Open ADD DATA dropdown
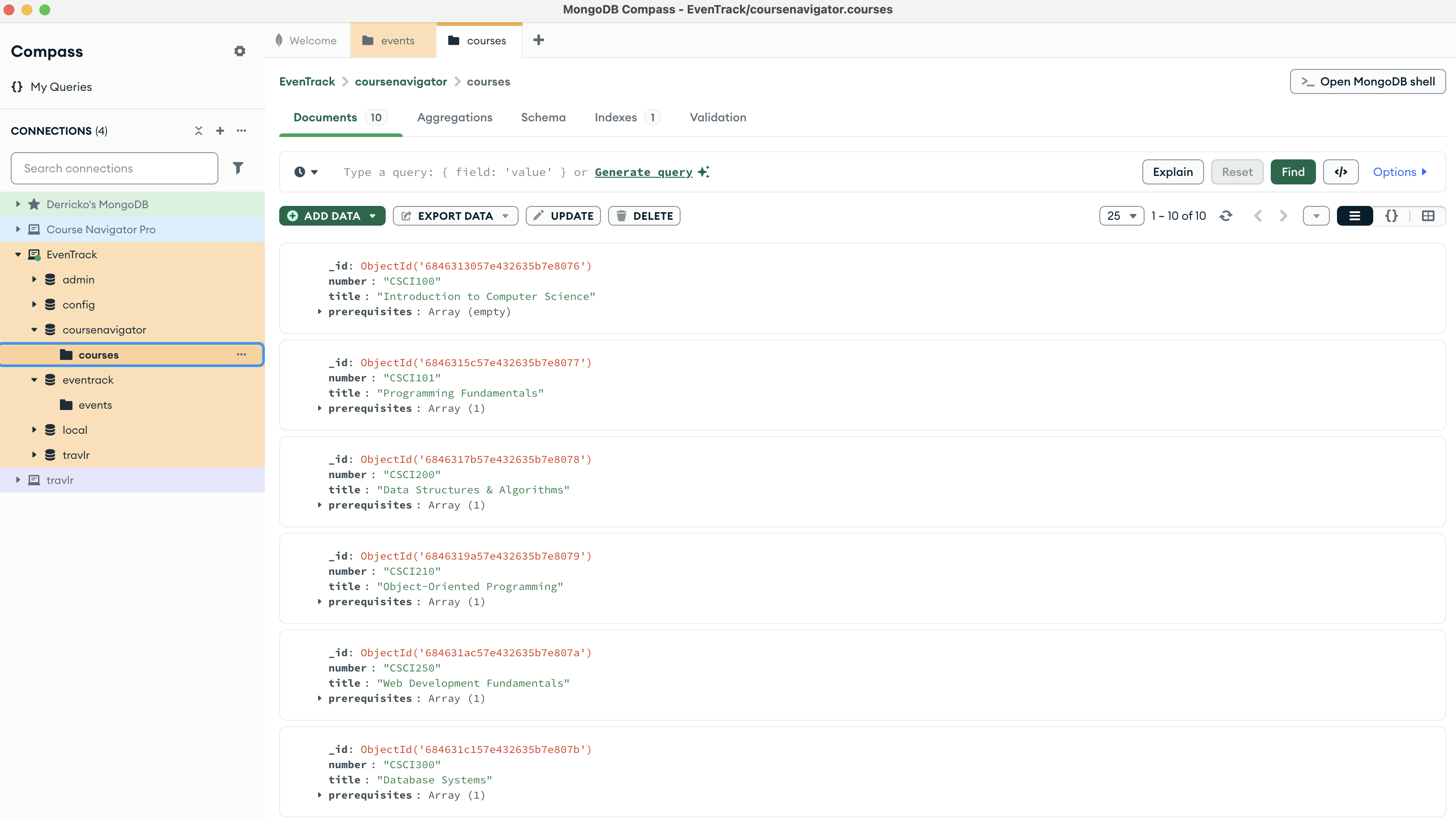Image resolution: width=1456 pixels, height=821 pixels. tap(332, 216)
